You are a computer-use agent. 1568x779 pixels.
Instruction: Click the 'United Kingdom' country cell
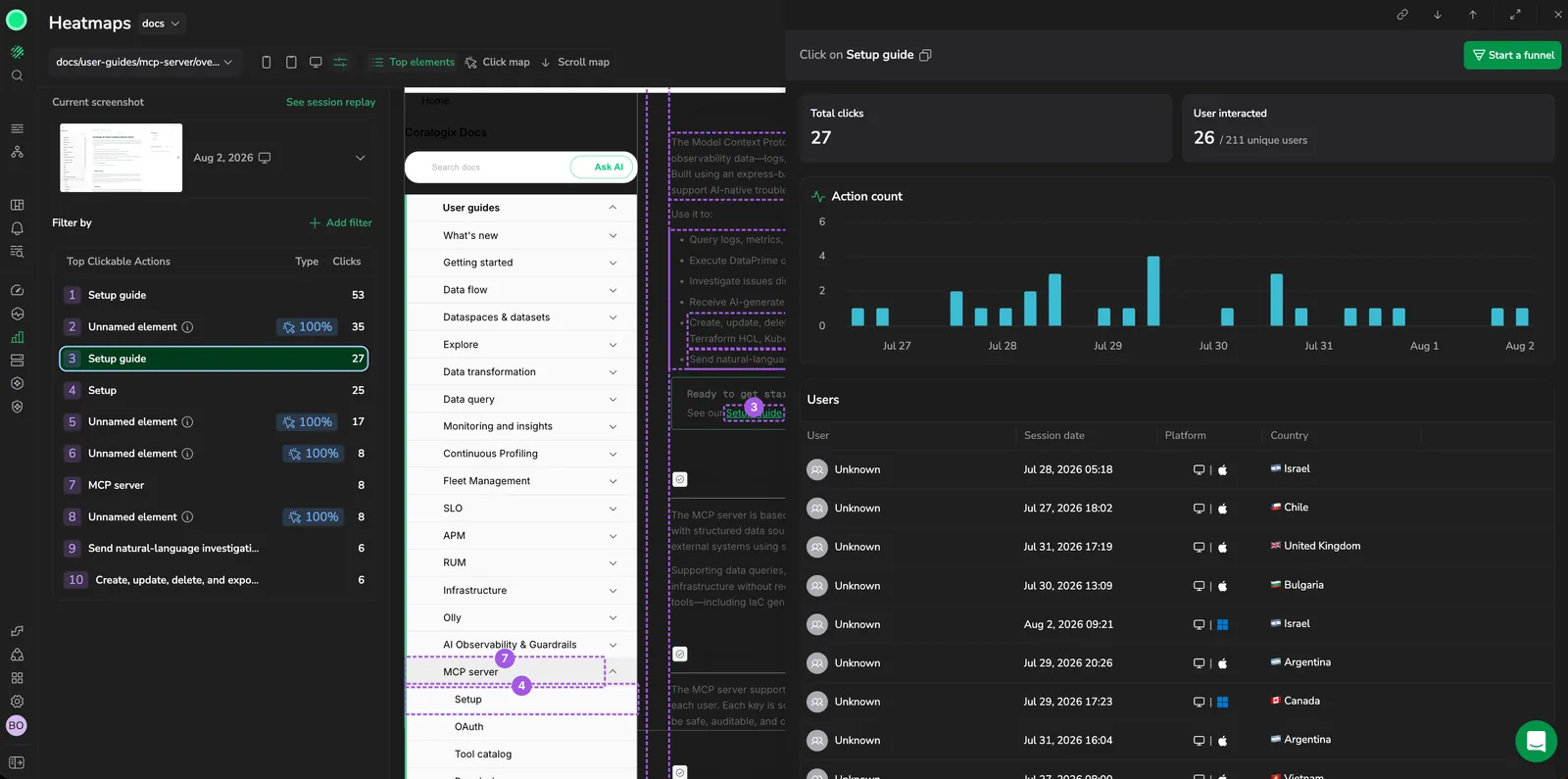[x=1315, y=546]
